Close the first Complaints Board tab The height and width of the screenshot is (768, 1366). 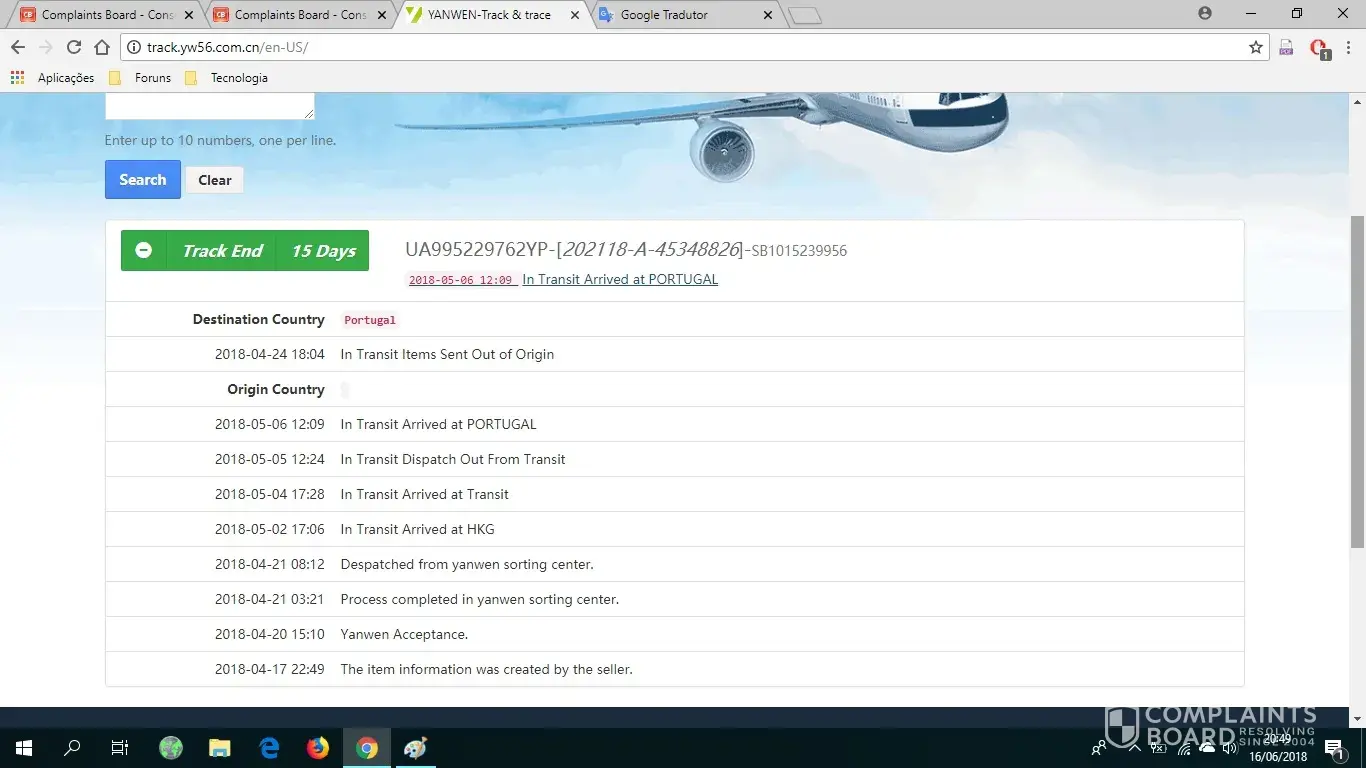pos(189,15)
